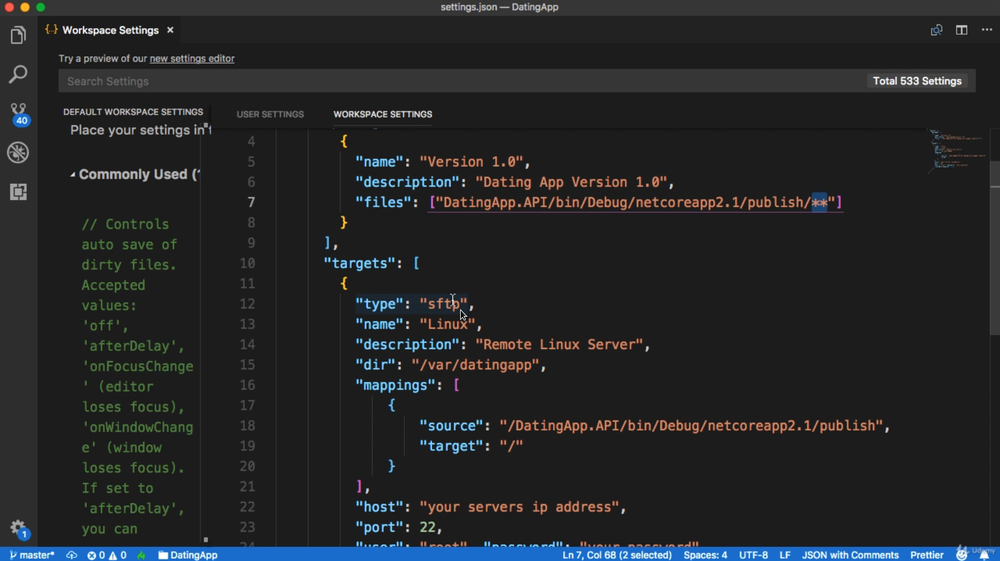Click the "target": "/" line

pos(471,446)
